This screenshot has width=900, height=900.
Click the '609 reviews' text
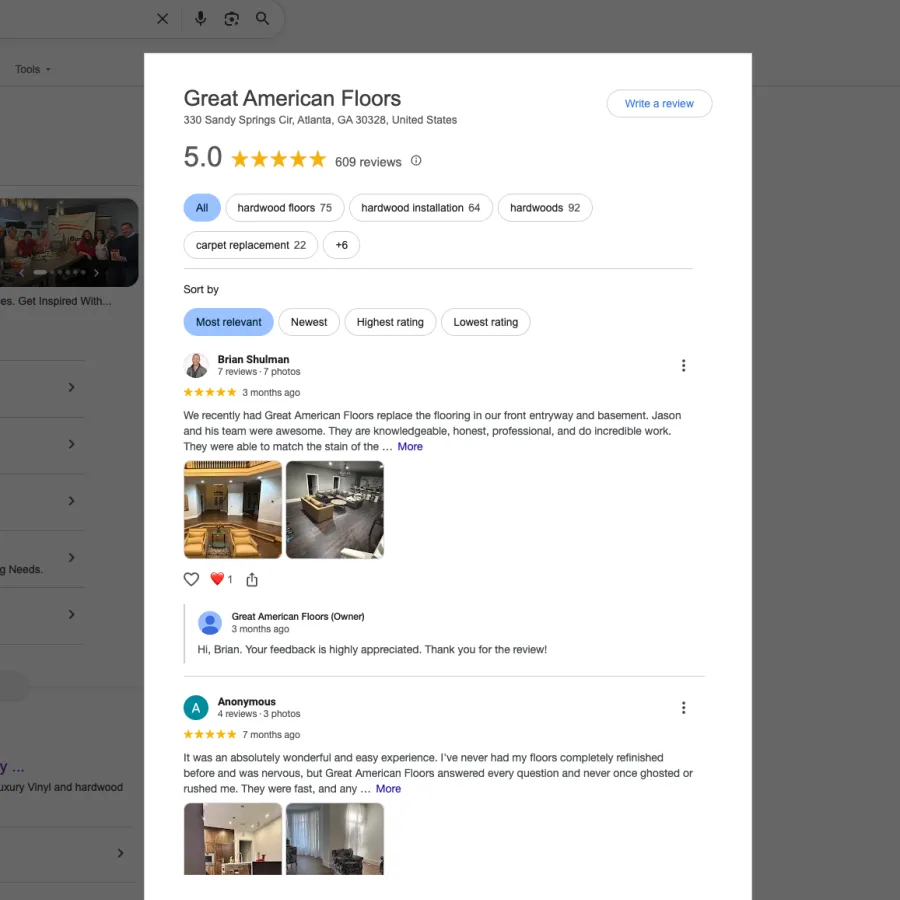click(368, 162)
